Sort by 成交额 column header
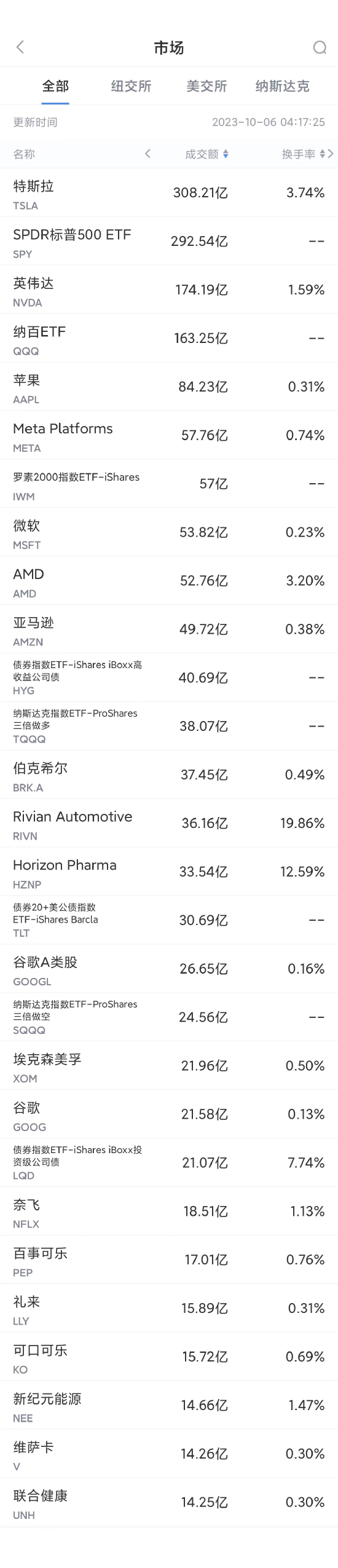The width and height of the screenshot is (338, 1568). point(202,154)
